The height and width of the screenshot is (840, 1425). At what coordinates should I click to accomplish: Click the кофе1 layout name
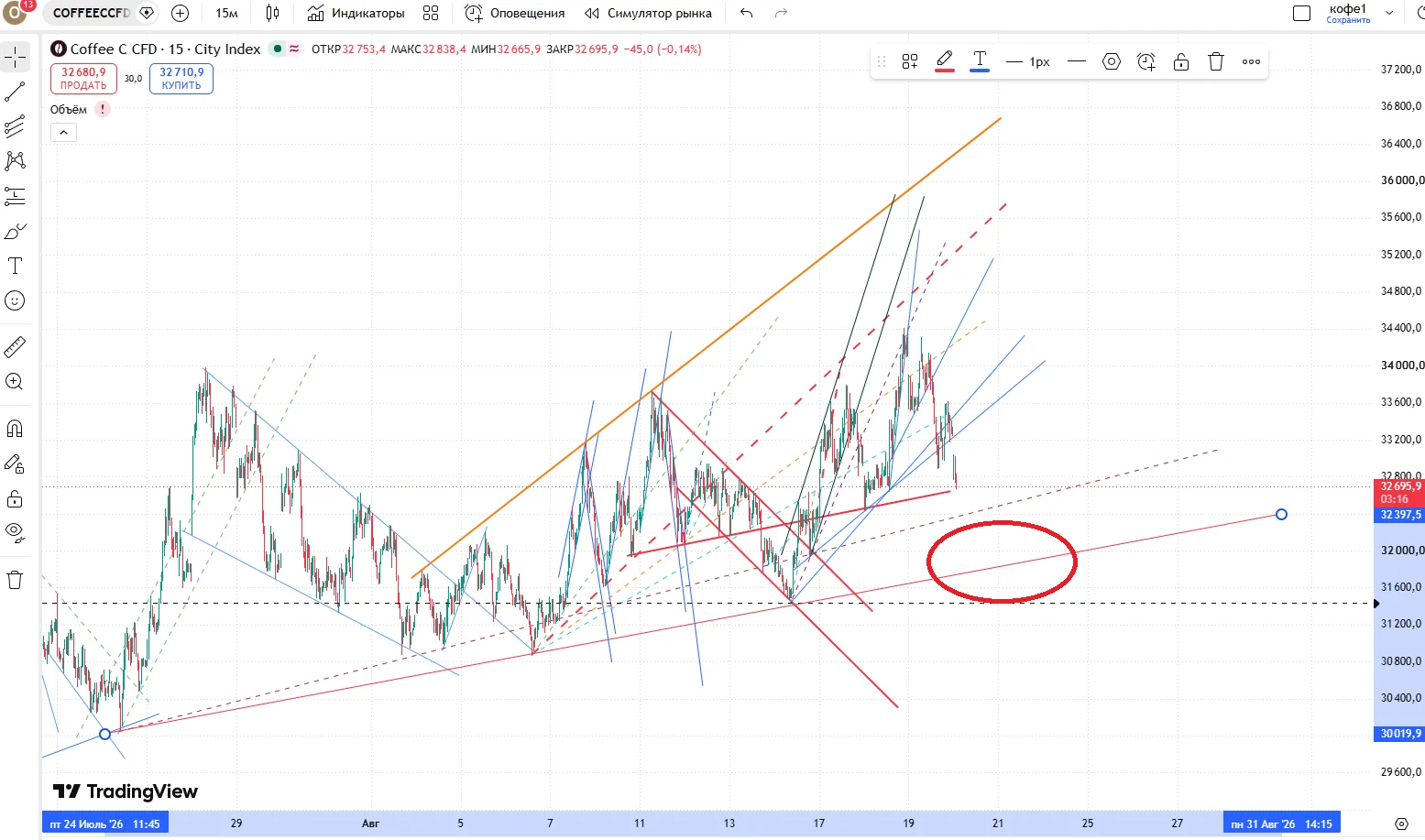point(1348,9)
